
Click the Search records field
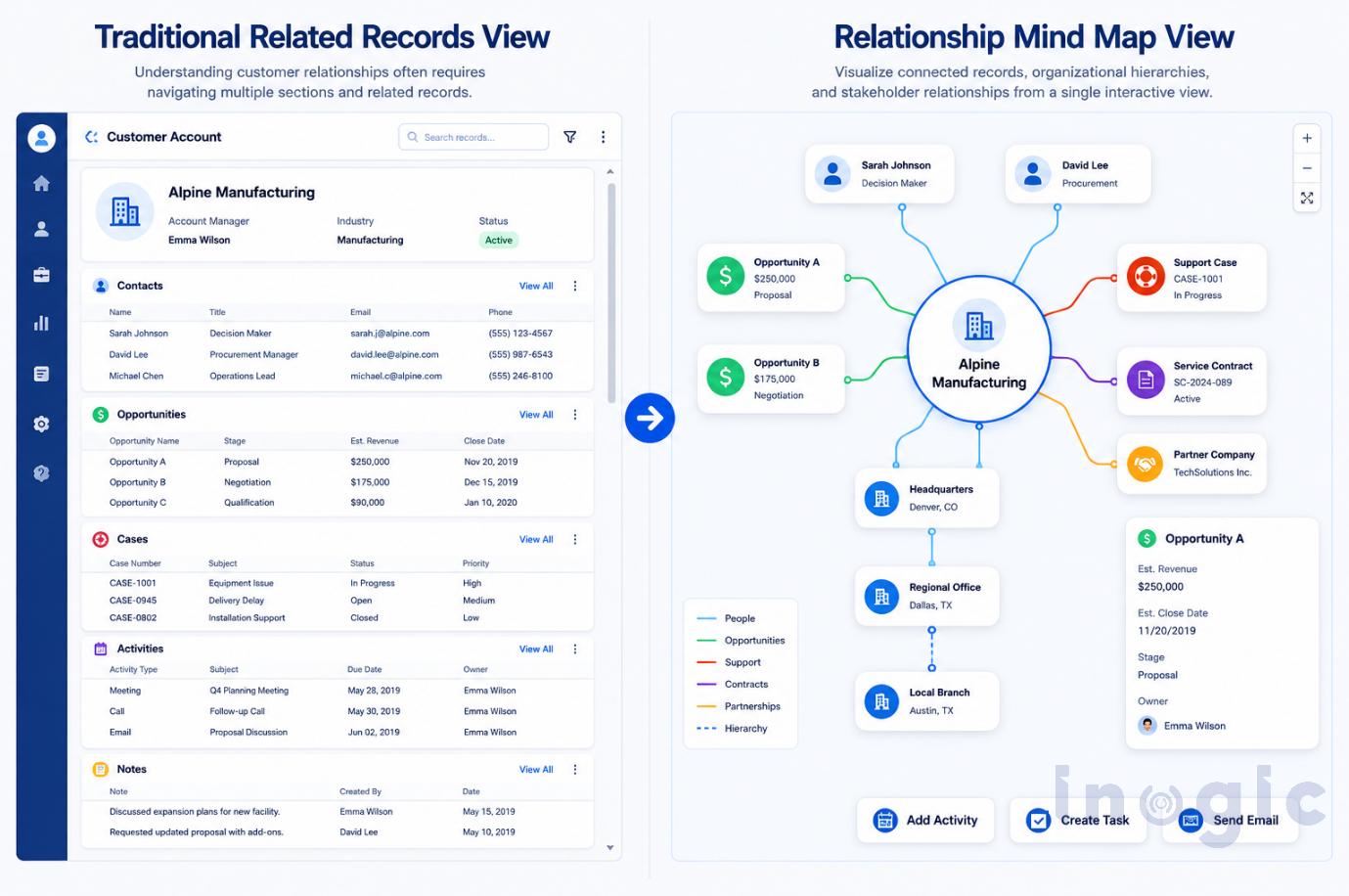pyautogui.click(x=473, y=137)
